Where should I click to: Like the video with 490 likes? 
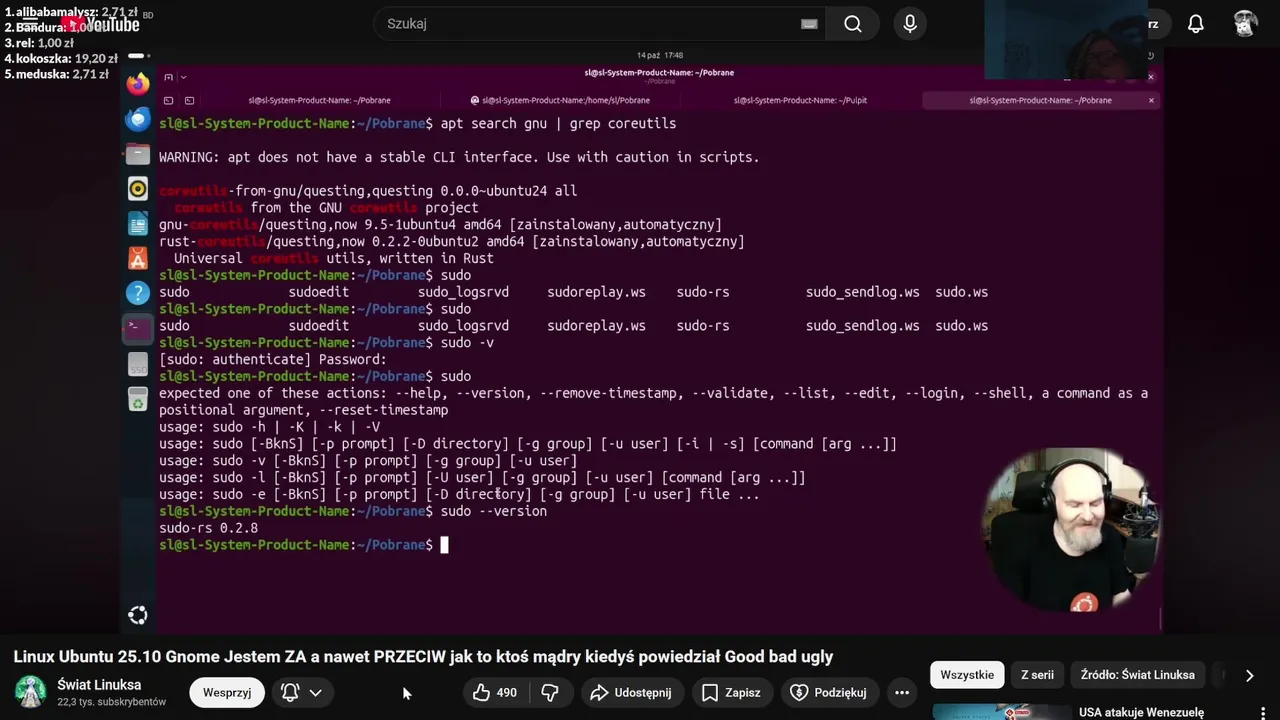point(495,692)
